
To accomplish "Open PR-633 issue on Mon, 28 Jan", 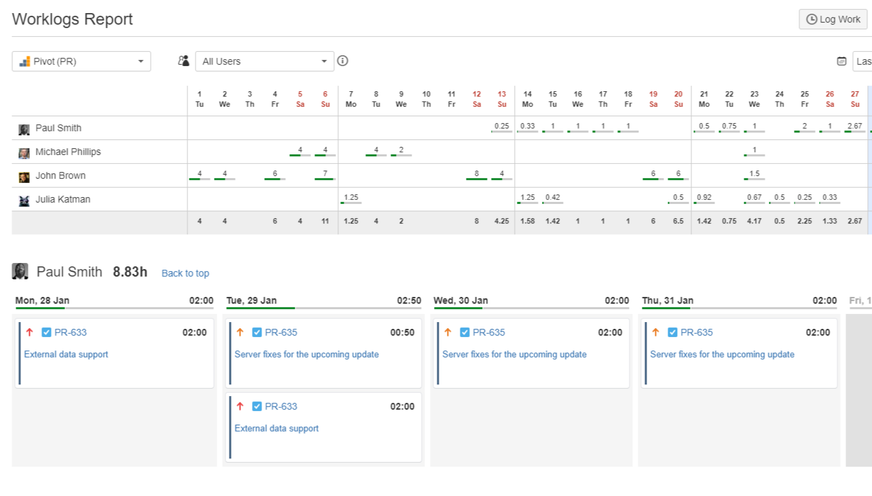I will pos(71,333).
